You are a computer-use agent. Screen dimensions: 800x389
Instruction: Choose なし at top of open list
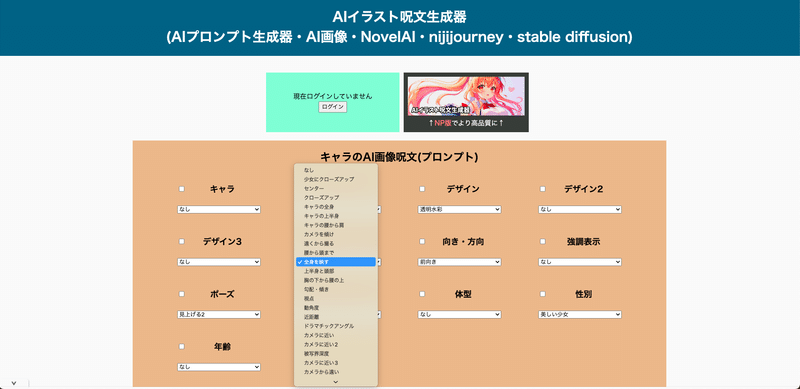click(x=336, y=170)
